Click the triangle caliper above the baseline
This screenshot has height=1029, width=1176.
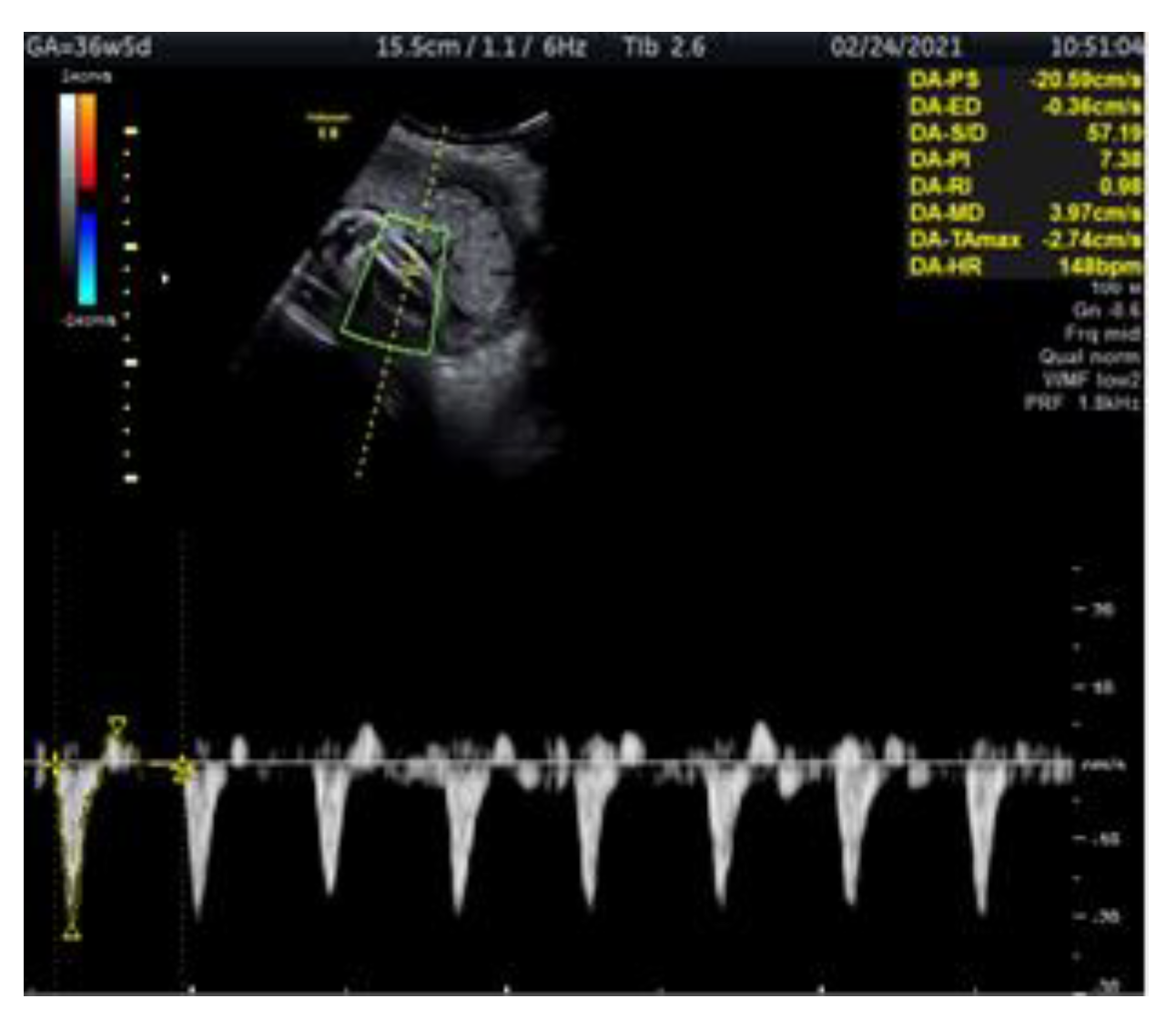coord(117,725)
